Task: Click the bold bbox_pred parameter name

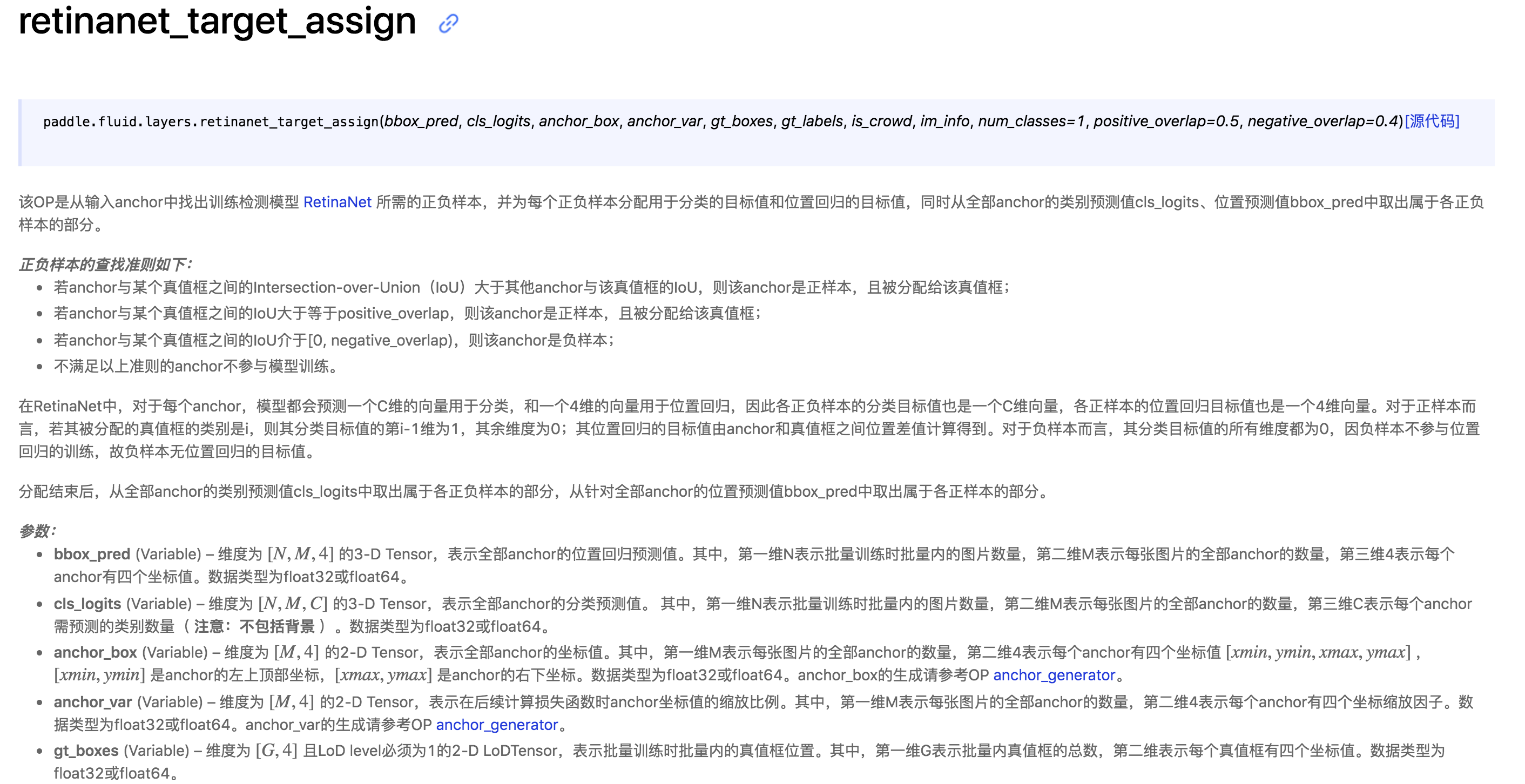Action: point(92,554)
